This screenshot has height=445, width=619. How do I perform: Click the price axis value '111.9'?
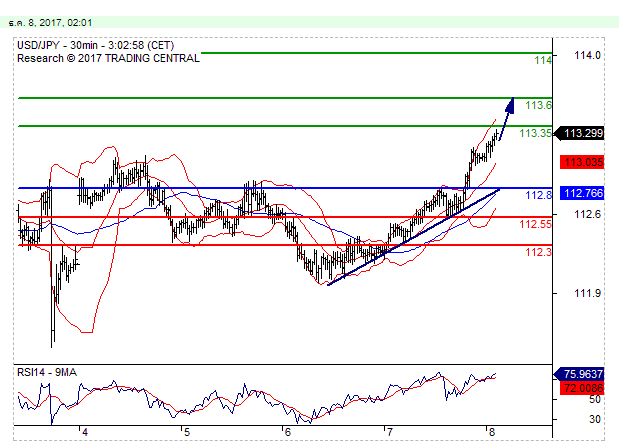coord(587,293)
